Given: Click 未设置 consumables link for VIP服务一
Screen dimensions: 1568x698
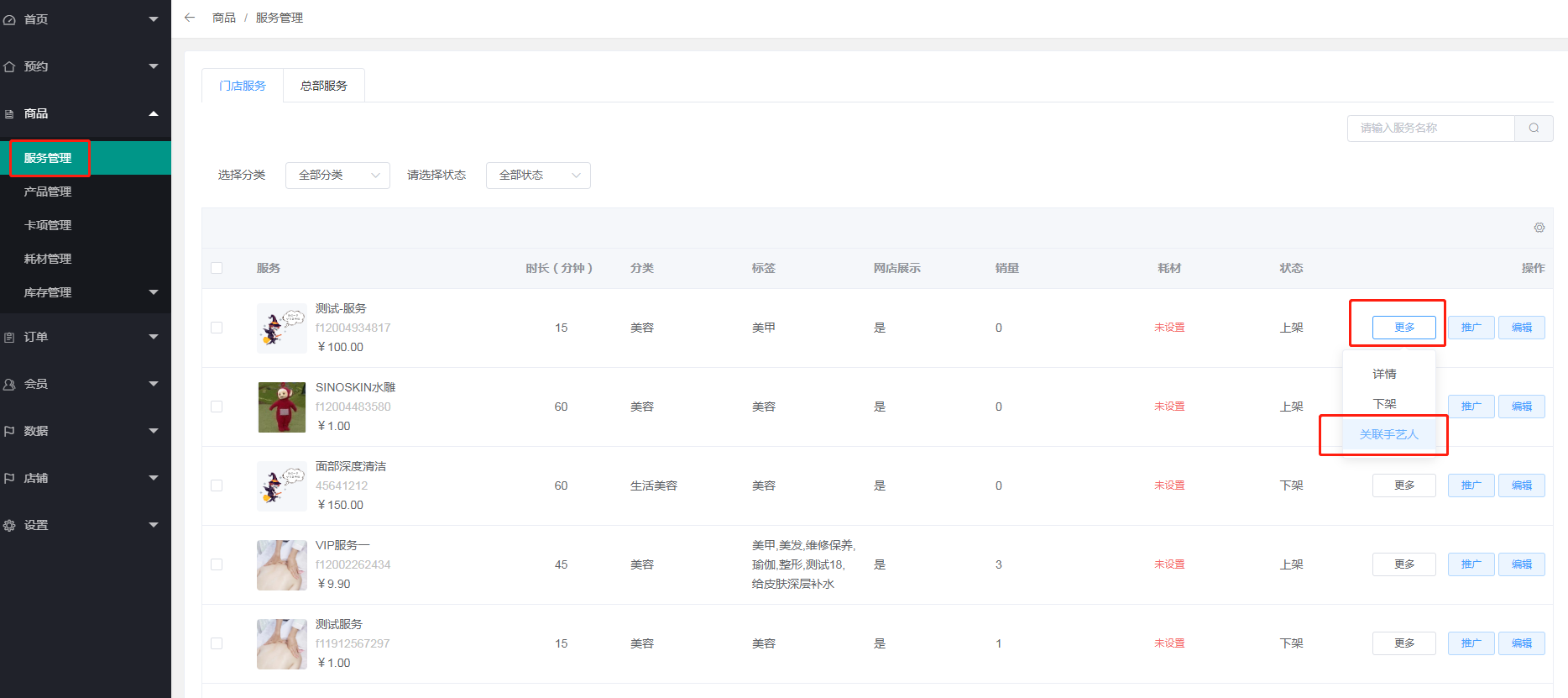Looking at the screenshot, I should click(x=1169, y=564).
